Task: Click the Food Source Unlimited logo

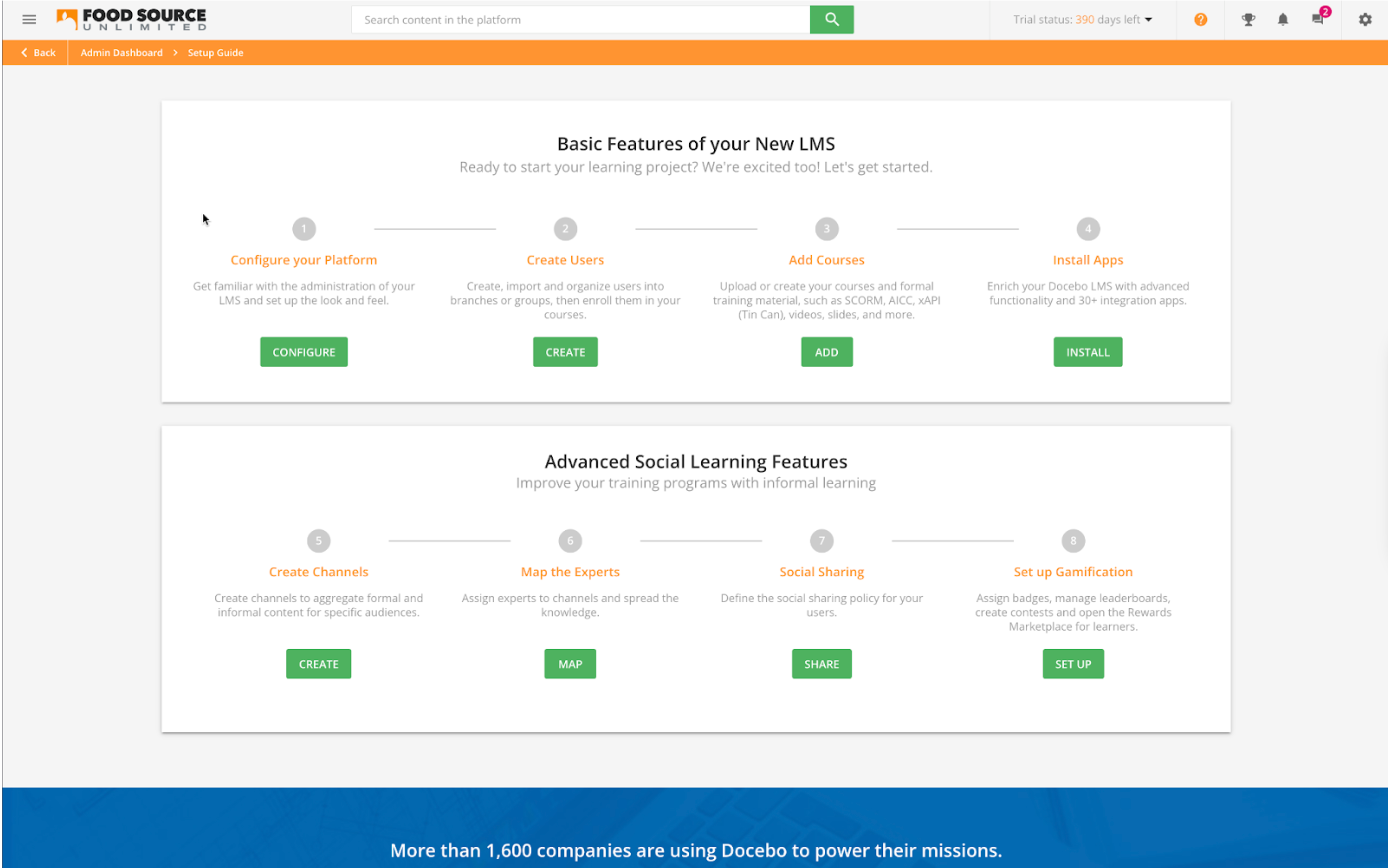Action: click(130, 18)
